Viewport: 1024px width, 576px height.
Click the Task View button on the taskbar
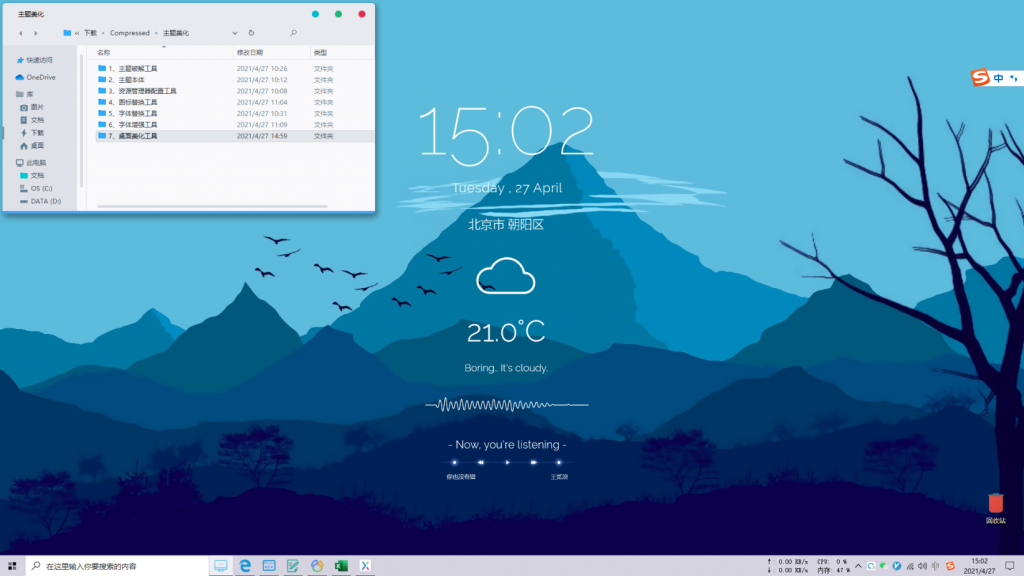coord(220,565)
